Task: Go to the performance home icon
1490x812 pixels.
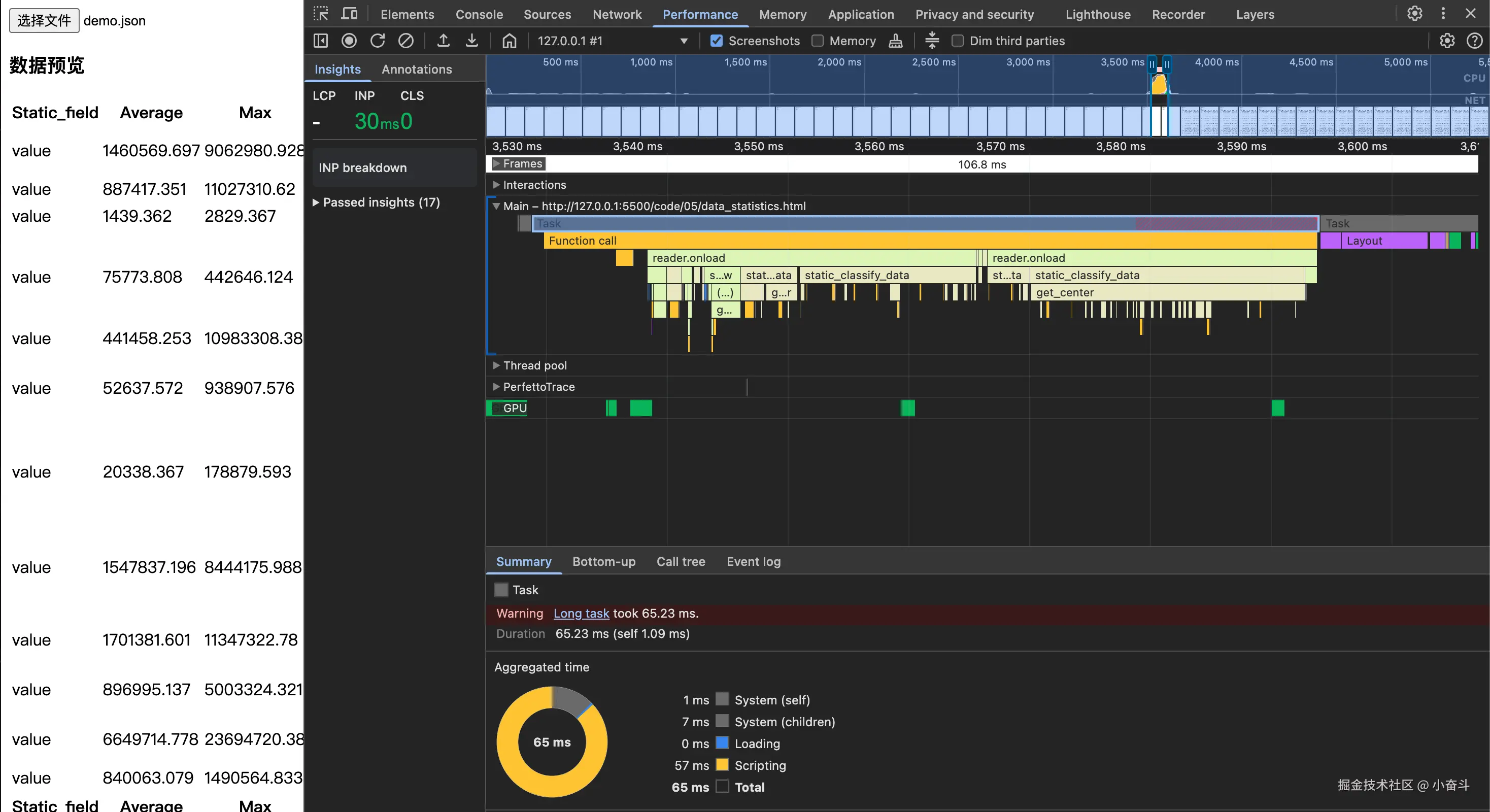Action: [x=509, y=41]
